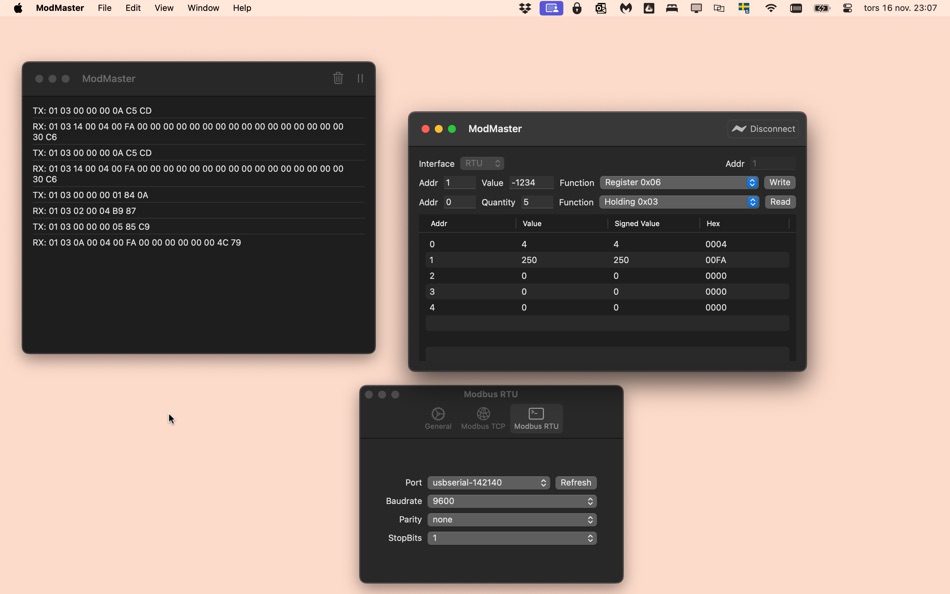950x594 pixels.
Task: Open the File menu
Action: [105, 8]
